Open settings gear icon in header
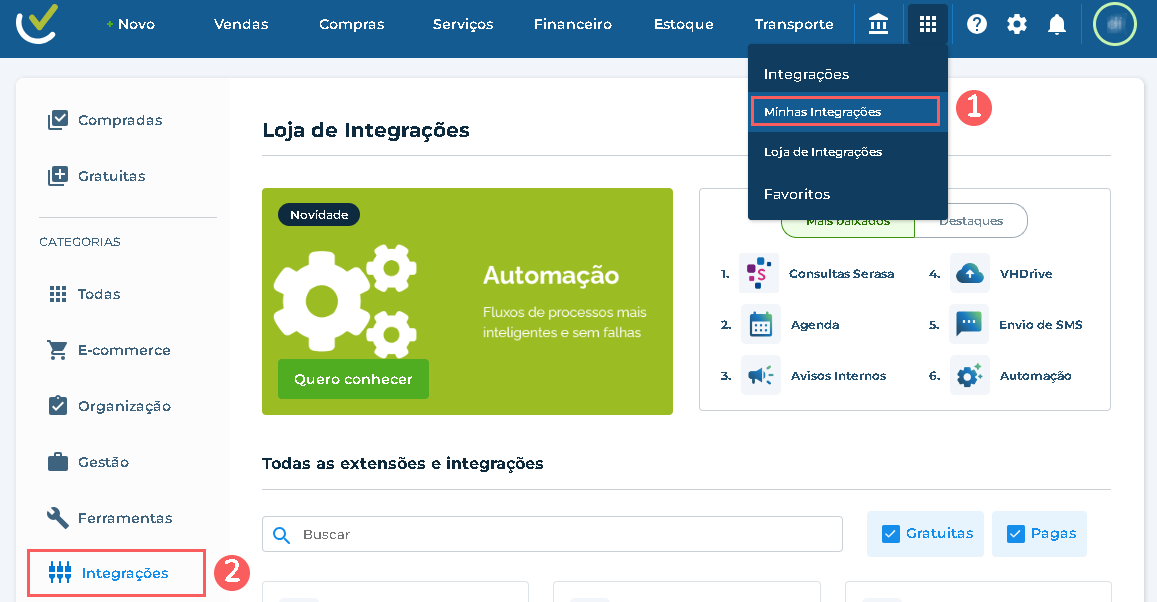This screenshot has width=1157, height=602. coord(1017,24)
